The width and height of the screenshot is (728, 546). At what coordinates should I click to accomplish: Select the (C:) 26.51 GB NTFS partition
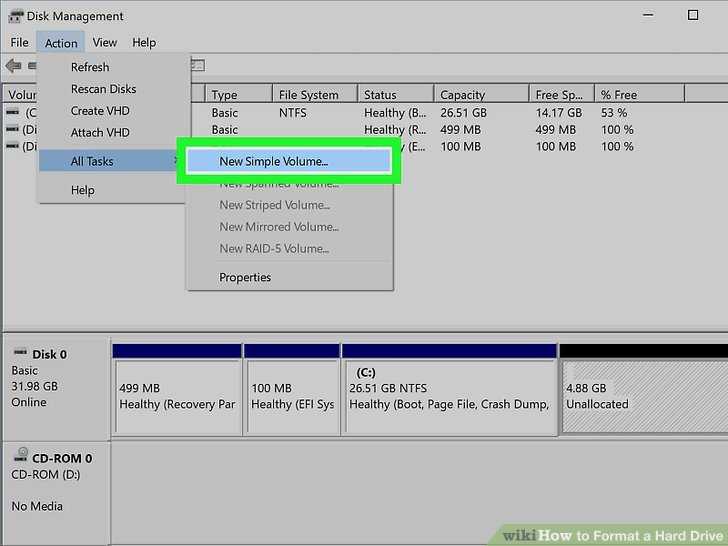click(449, 390)
